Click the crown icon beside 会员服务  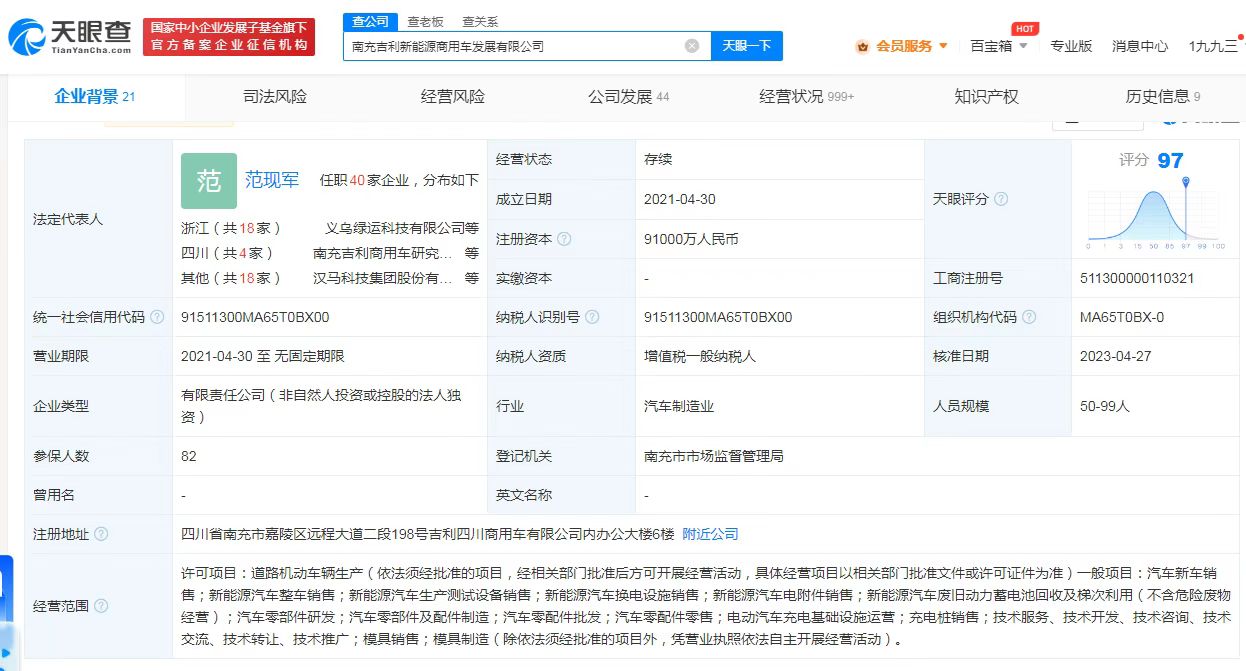[863, 46]
